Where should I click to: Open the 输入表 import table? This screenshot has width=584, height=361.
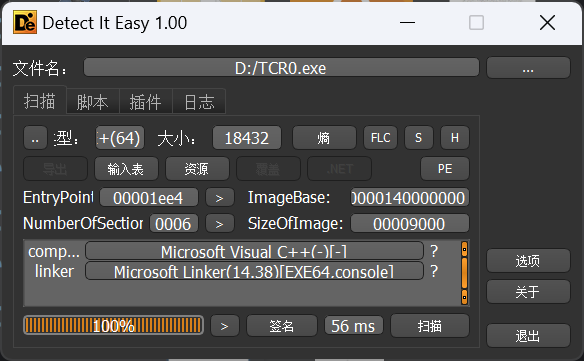point(126,169)
